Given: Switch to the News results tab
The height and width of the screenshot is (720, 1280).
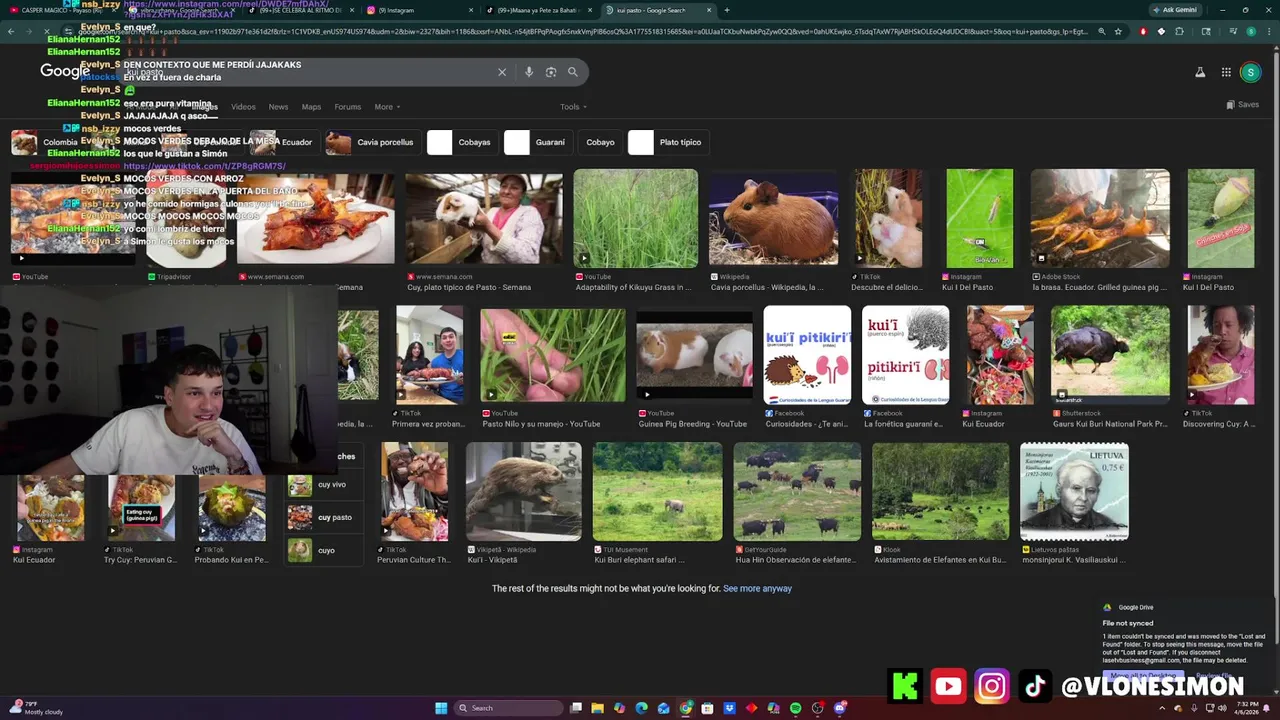Looking at the screenshot, I should [x=278, y=107].
